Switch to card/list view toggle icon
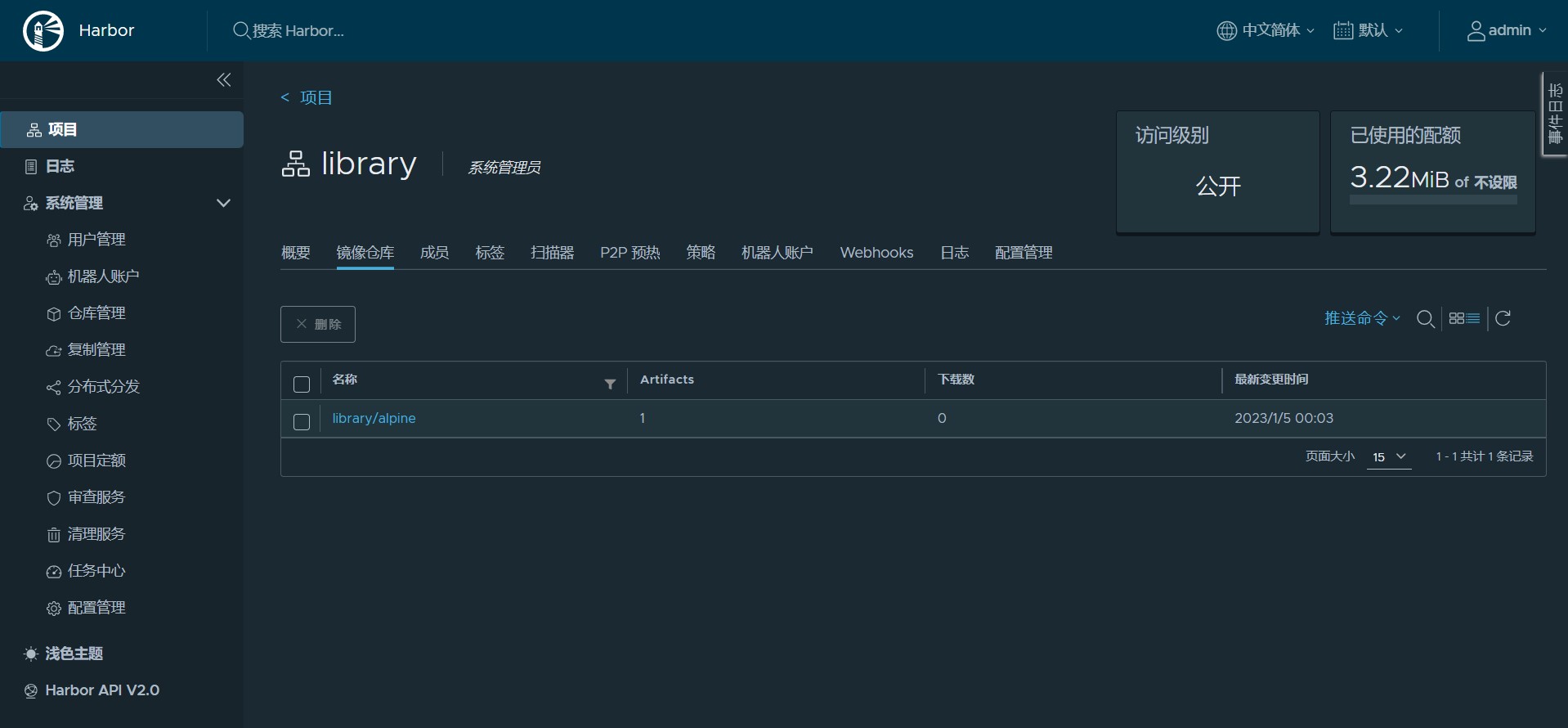1568x728 pixels. click(1464, 318)
